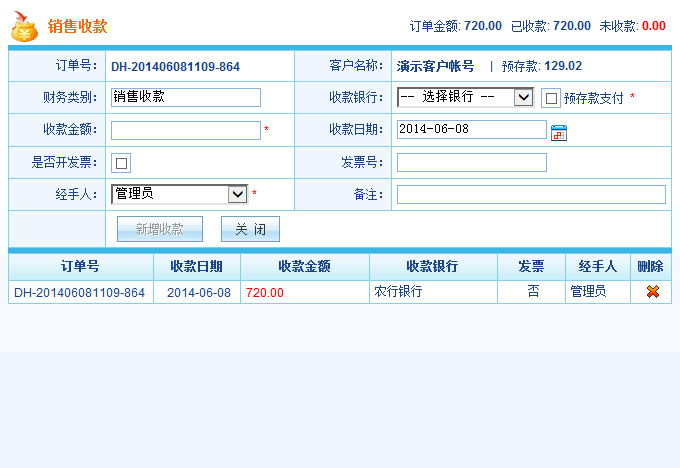Click the 收款日期 date field

coord(471,130)
